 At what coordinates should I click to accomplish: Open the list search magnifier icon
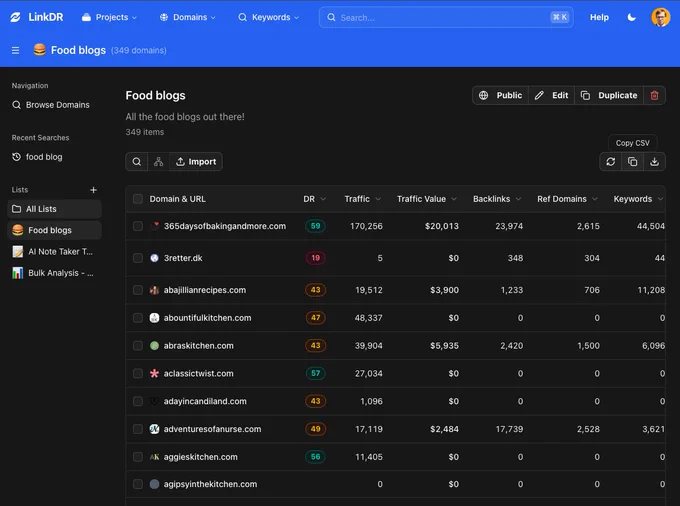(137, 162)
